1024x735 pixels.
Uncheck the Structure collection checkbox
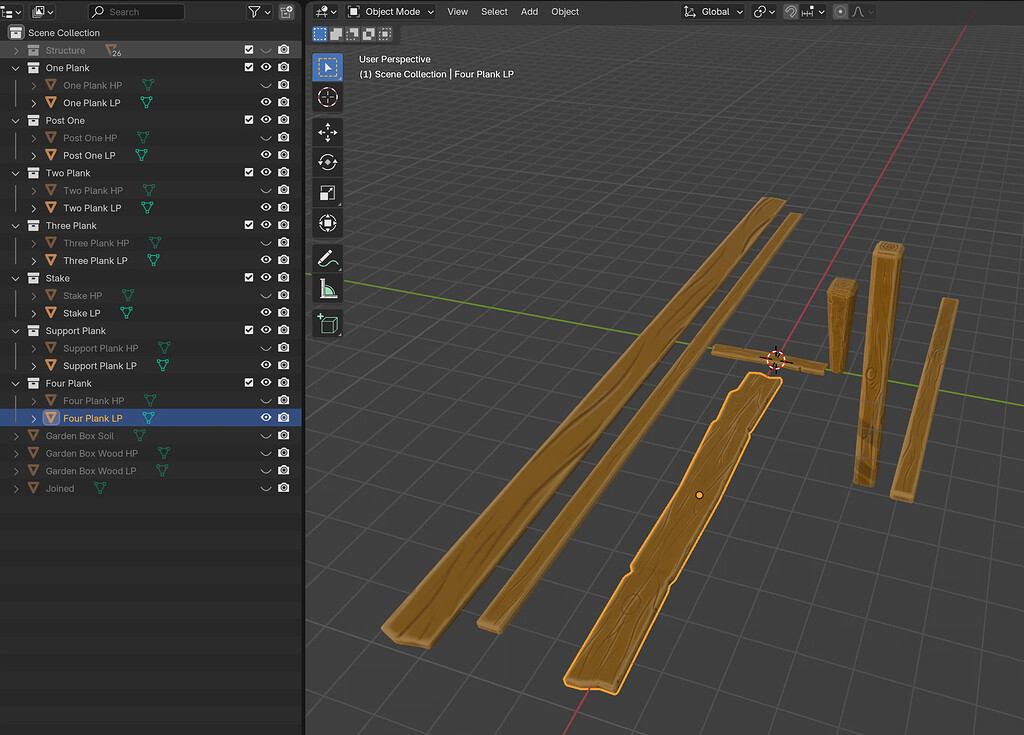click(x=248, y=49)
